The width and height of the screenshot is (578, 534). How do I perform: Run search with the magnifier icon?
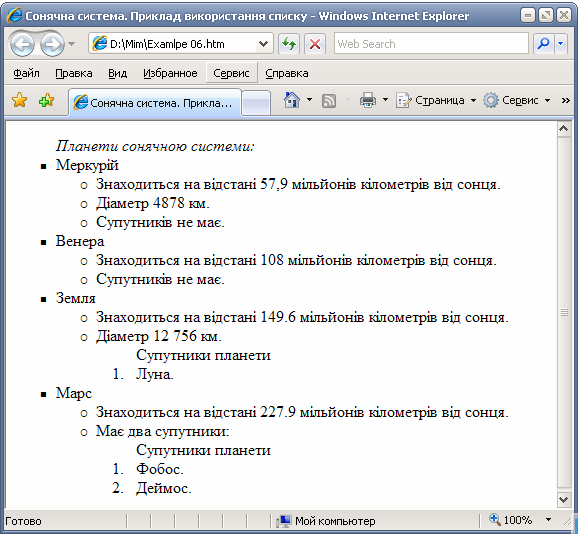click(543, 44)
